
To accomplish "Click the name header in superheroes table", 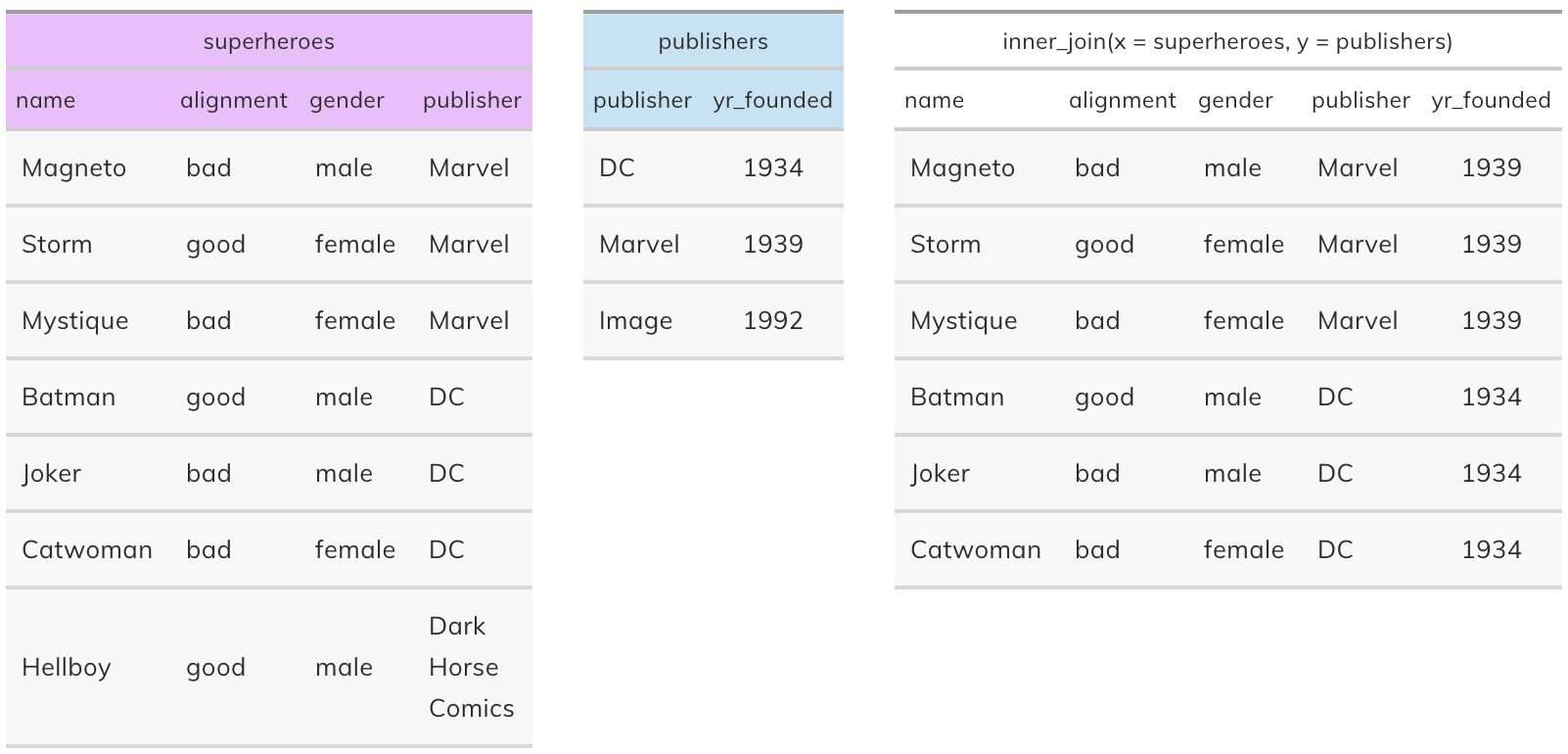I will point(46,100).
